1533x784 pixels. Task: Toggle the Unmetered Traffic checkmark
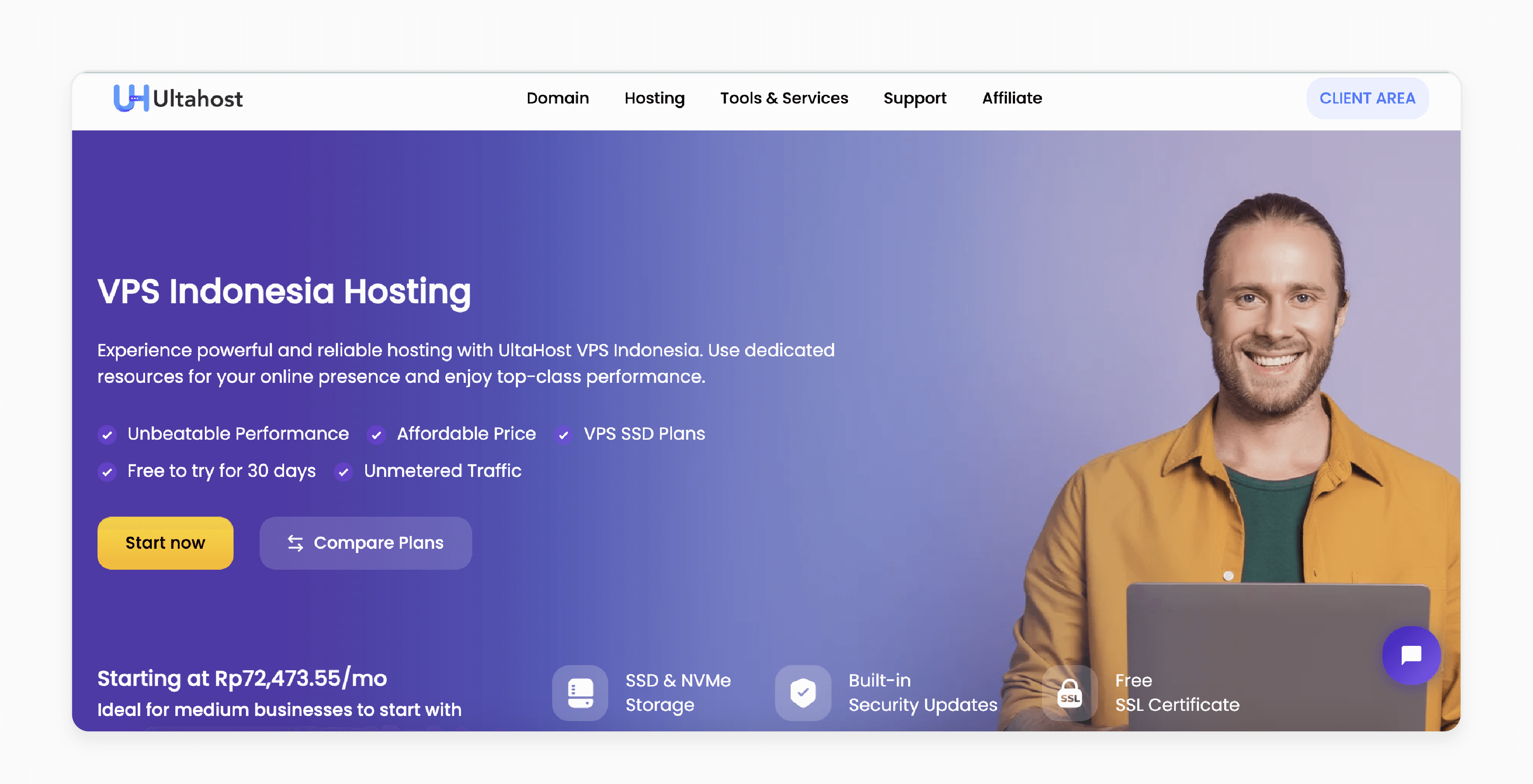[344, 470]
